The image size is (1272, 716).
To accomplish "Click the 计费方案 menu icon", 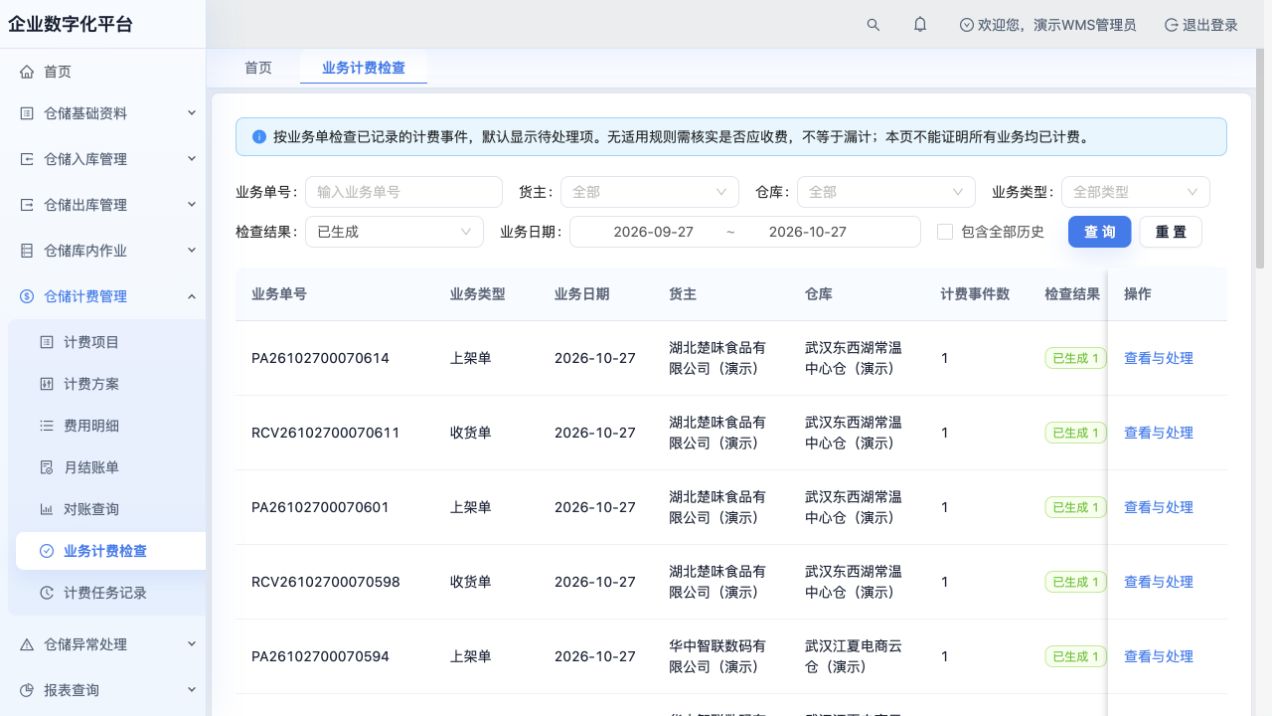I will tap(46, 384).
